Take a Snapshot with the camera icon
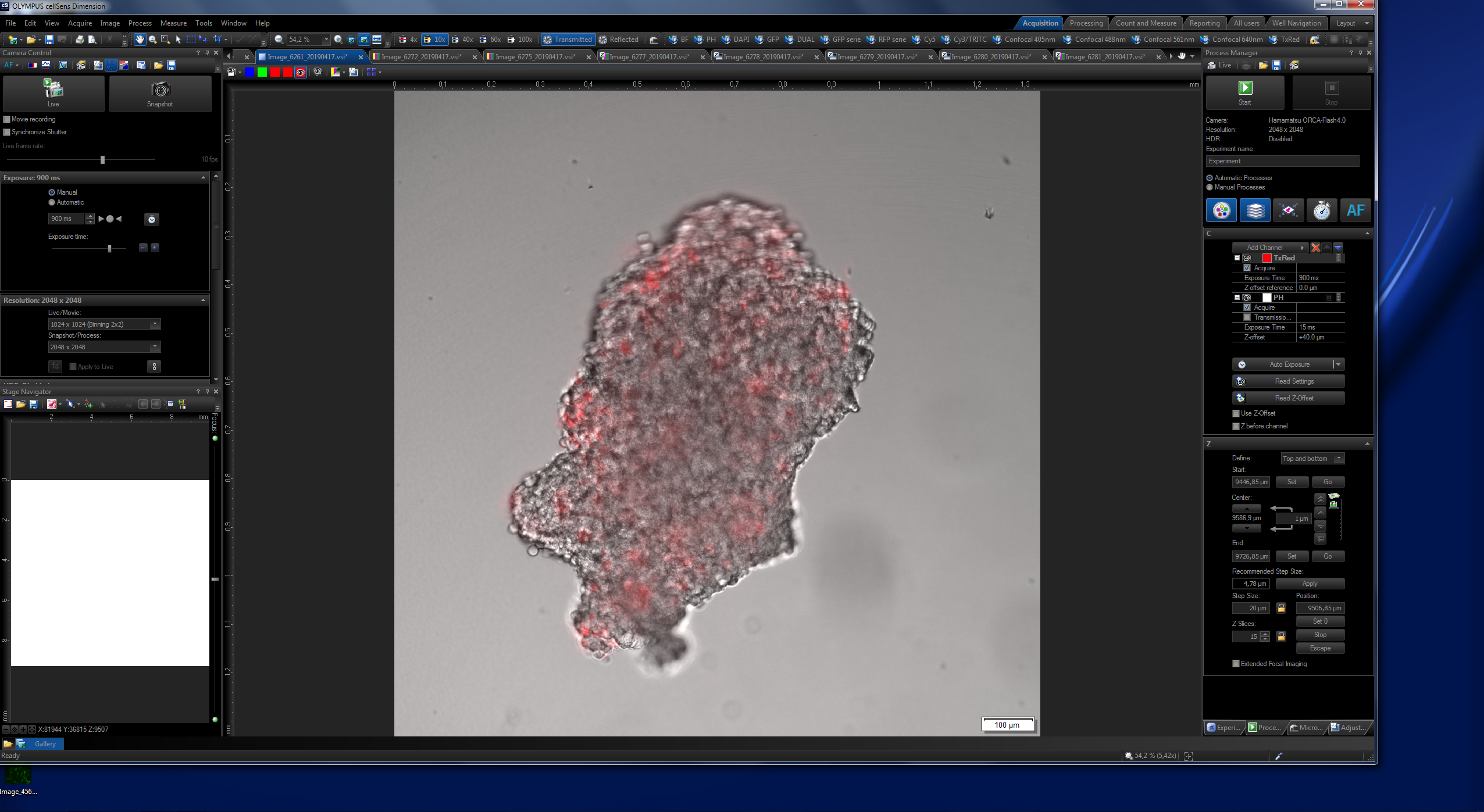The height and width of the screenshot is (812, 1484). (160, 93)
